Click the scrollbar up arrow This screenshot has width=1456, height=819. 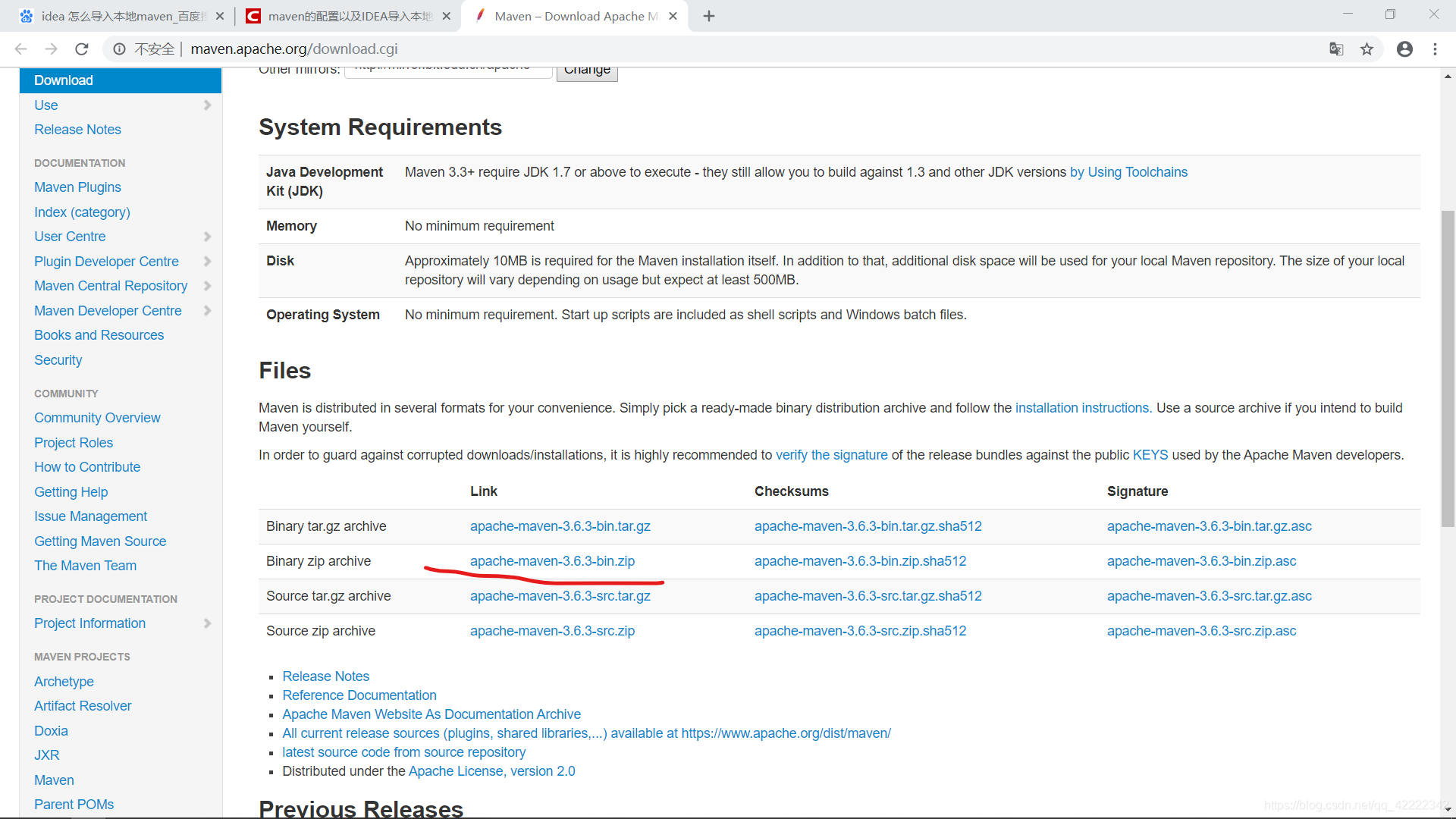click(x=1448, y=76)
